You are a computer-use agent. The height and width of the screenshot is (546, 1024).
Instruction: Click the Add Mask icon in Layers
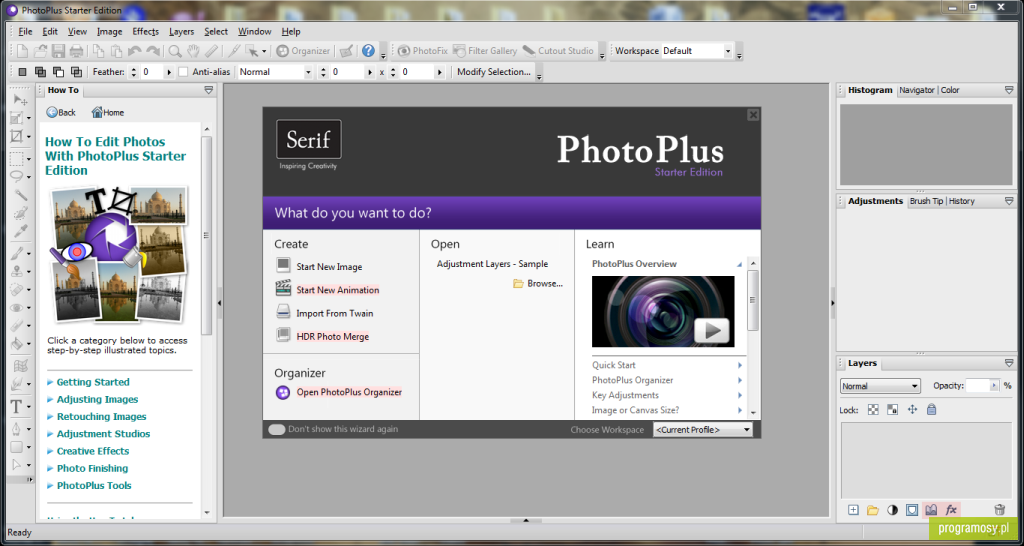point(912,510)
